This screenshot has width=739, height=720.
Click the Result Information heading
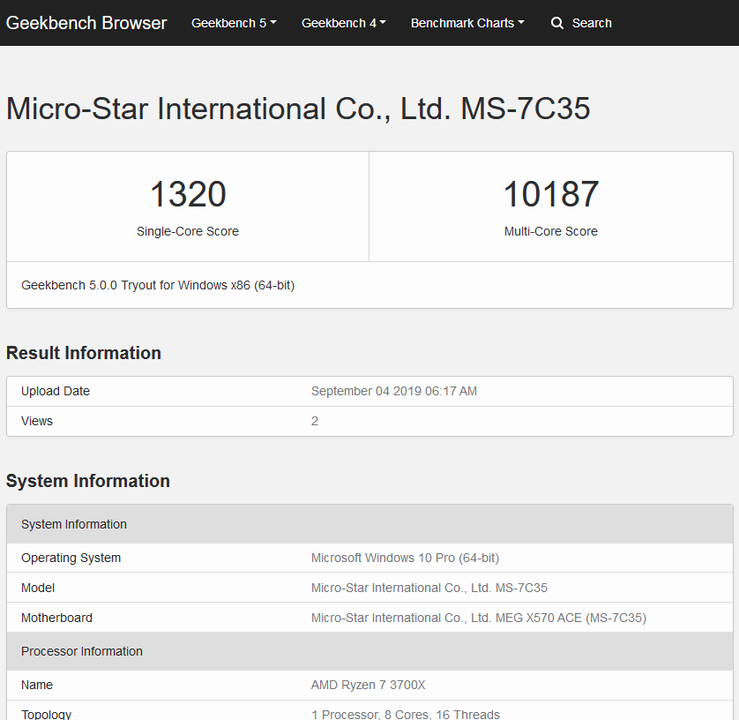(x=83, y=353)
